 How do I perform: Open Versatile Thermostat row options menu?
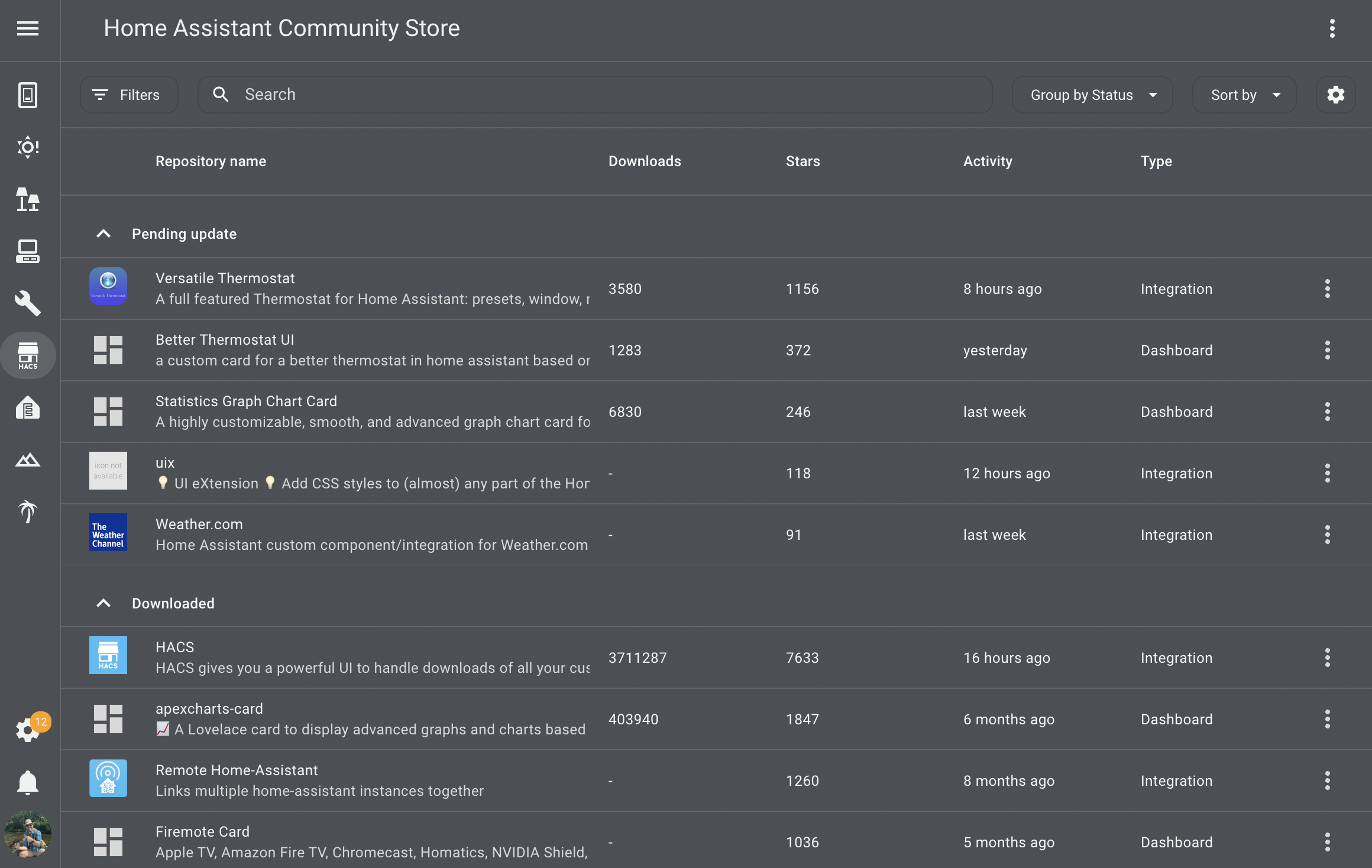pos(1328,289)
